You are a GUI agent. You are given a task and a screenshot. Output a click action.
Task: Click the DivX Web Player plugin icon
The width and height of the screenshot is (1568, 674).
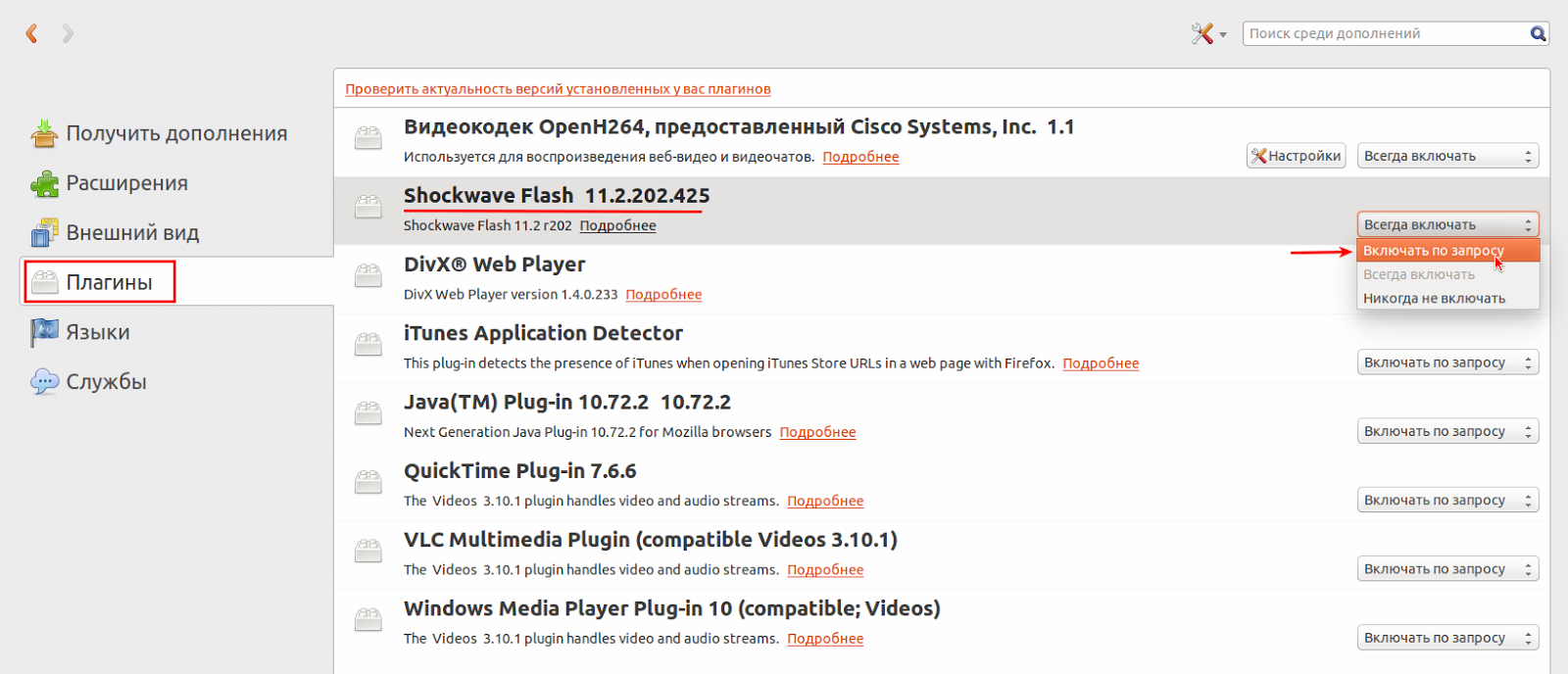(x=368, y=275)
